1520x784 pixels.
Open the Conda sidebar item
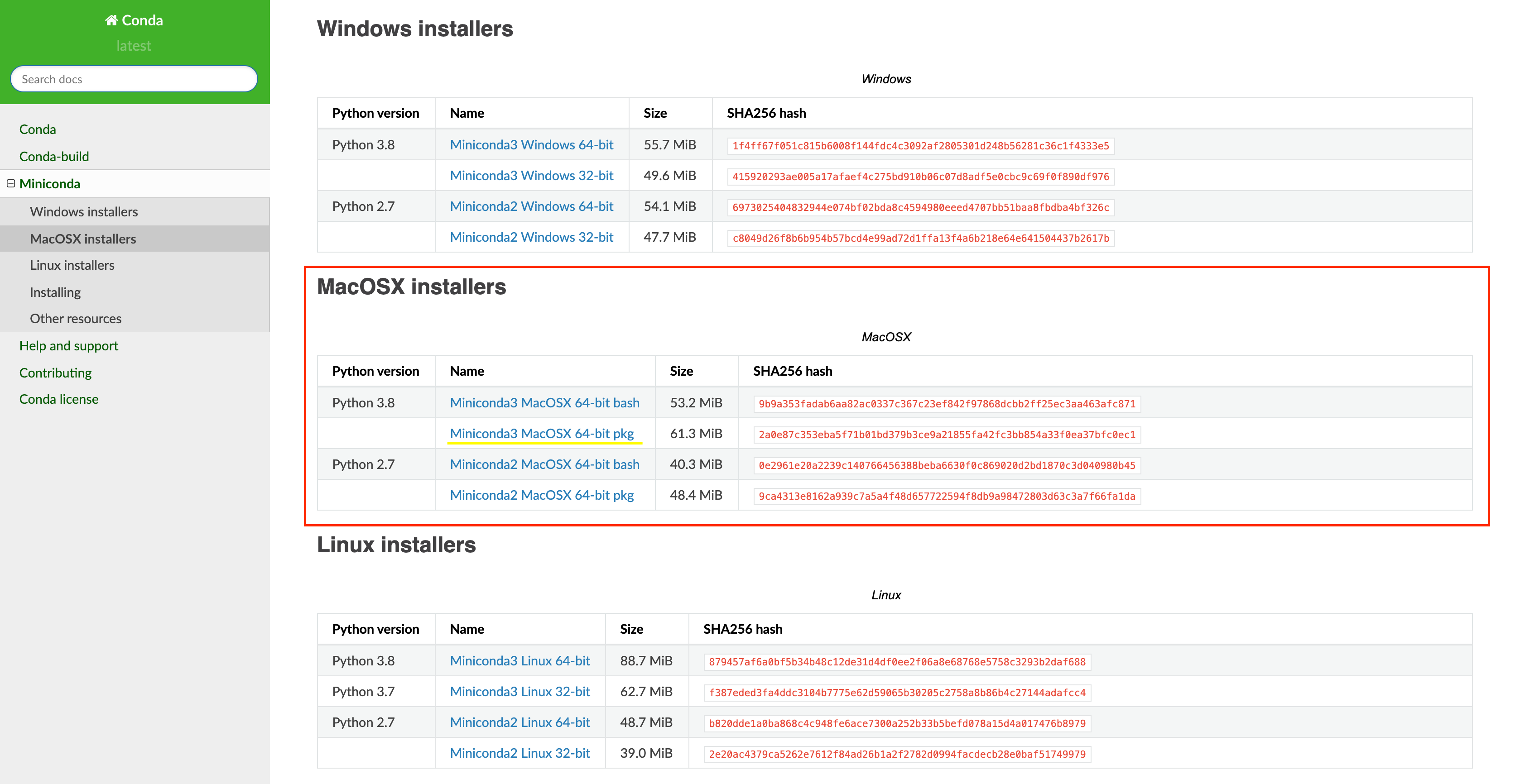(x=37, y=129)
